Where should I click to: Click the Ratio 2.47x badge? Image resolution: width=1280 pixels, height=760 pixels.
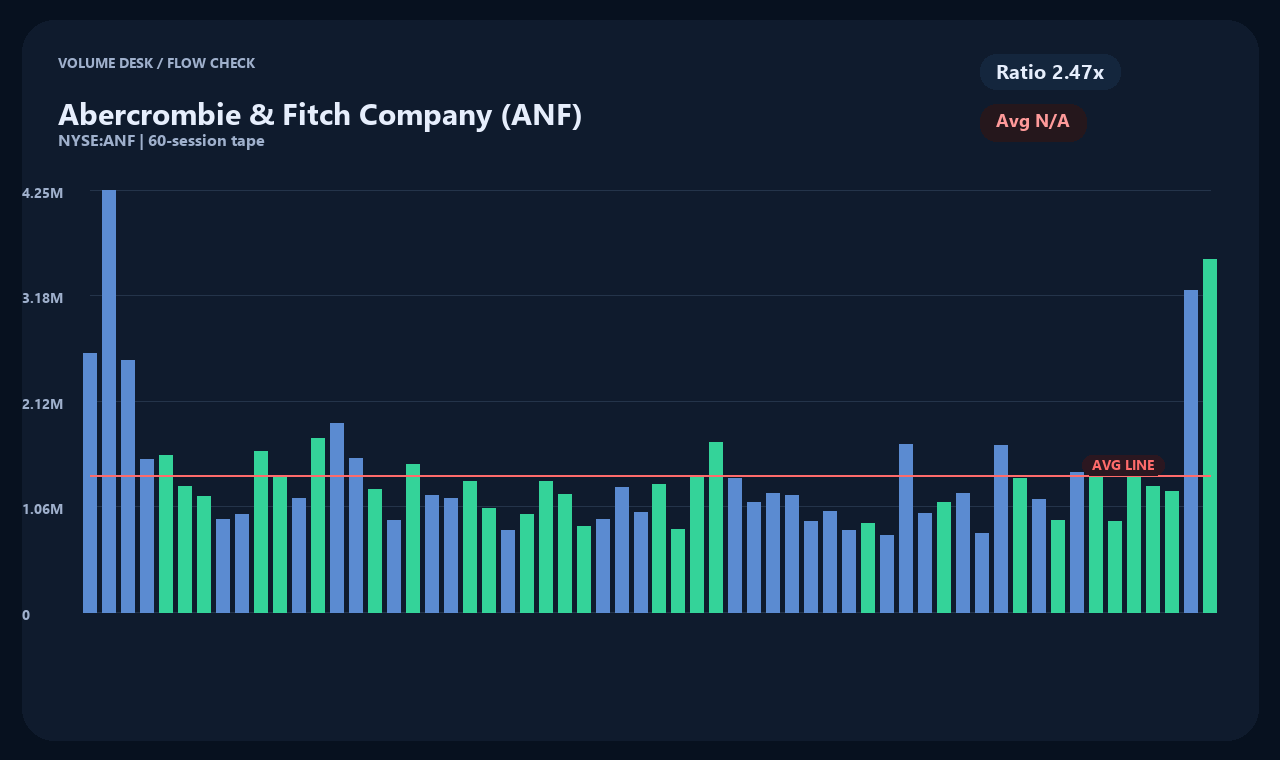click(x=1050, y=72)
